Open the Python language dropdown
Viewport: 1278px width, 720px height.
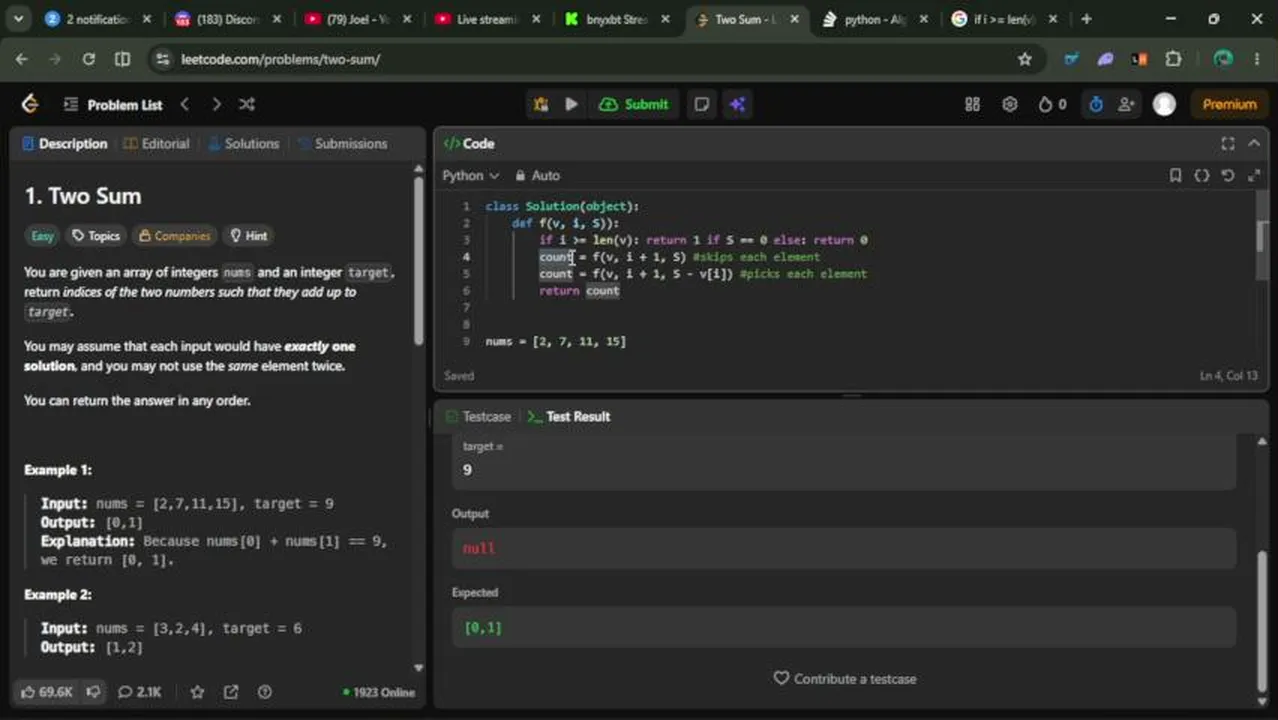pyautogui.click(x=470, y=175)
